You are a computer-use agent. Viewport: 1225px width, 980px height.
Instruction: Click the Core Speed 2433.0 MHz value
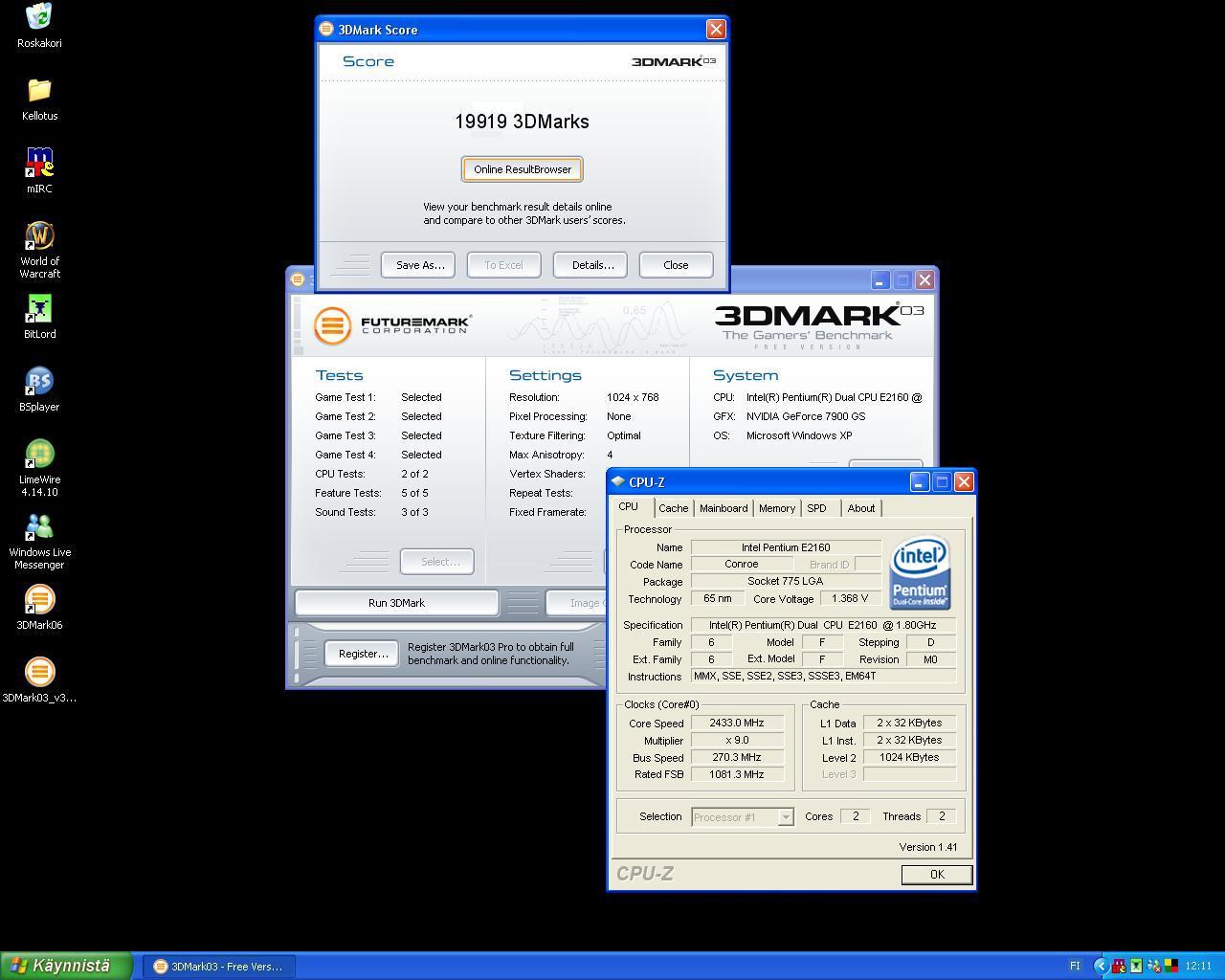[x=737, y=724]
